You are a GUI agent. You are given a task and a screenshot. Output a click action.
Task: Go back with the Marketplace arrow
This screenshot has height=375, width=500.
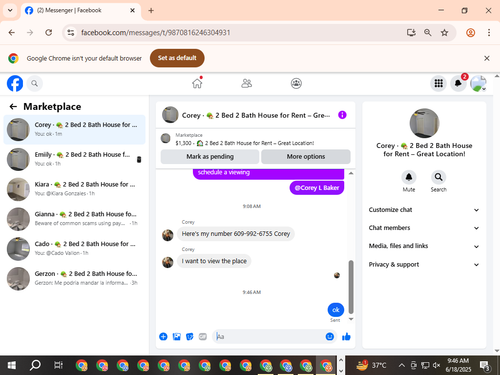(13, 107)
